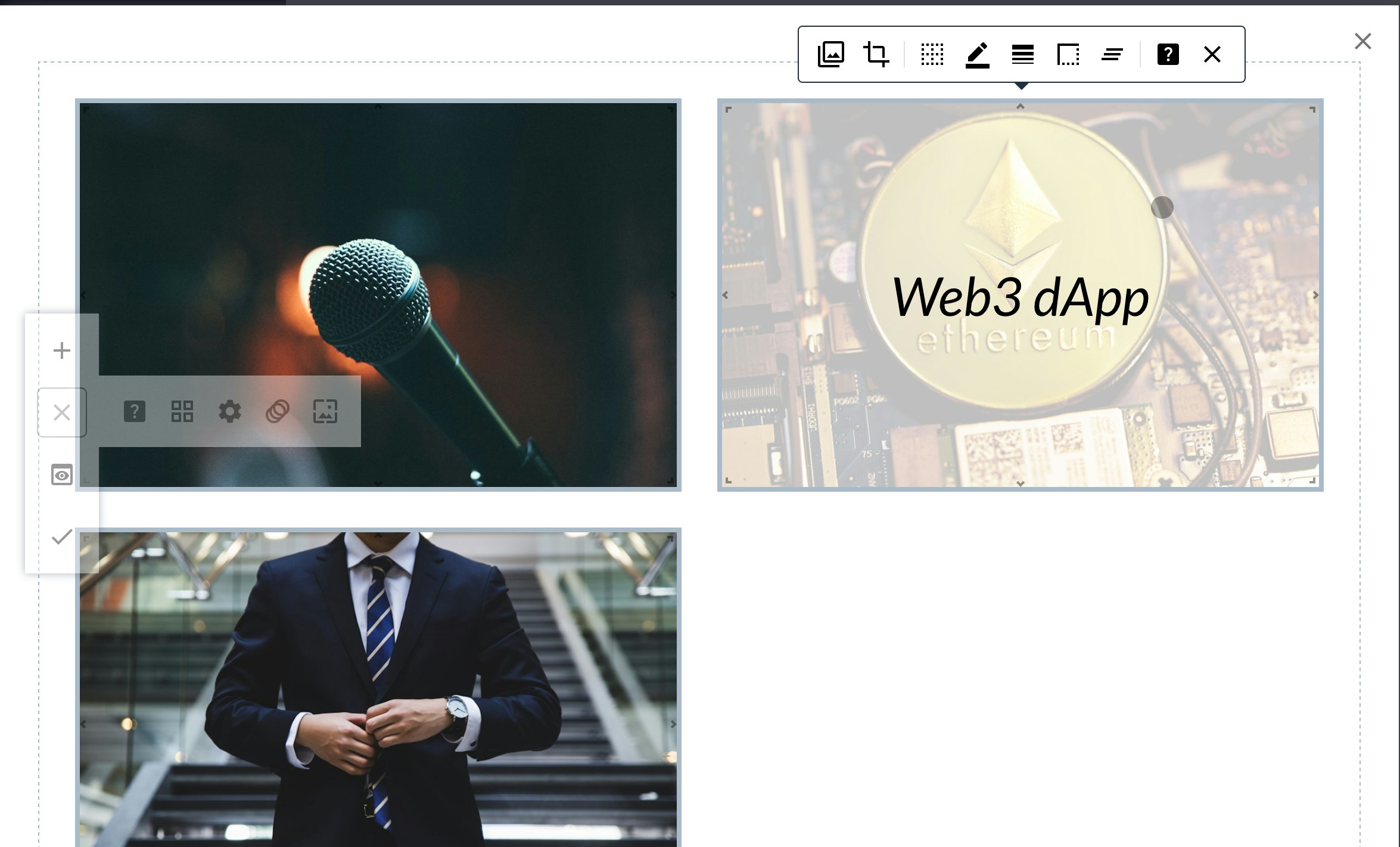The image size is (1400, 847).
Task: Add a new element with plus icon
Action: coord(62,350)
